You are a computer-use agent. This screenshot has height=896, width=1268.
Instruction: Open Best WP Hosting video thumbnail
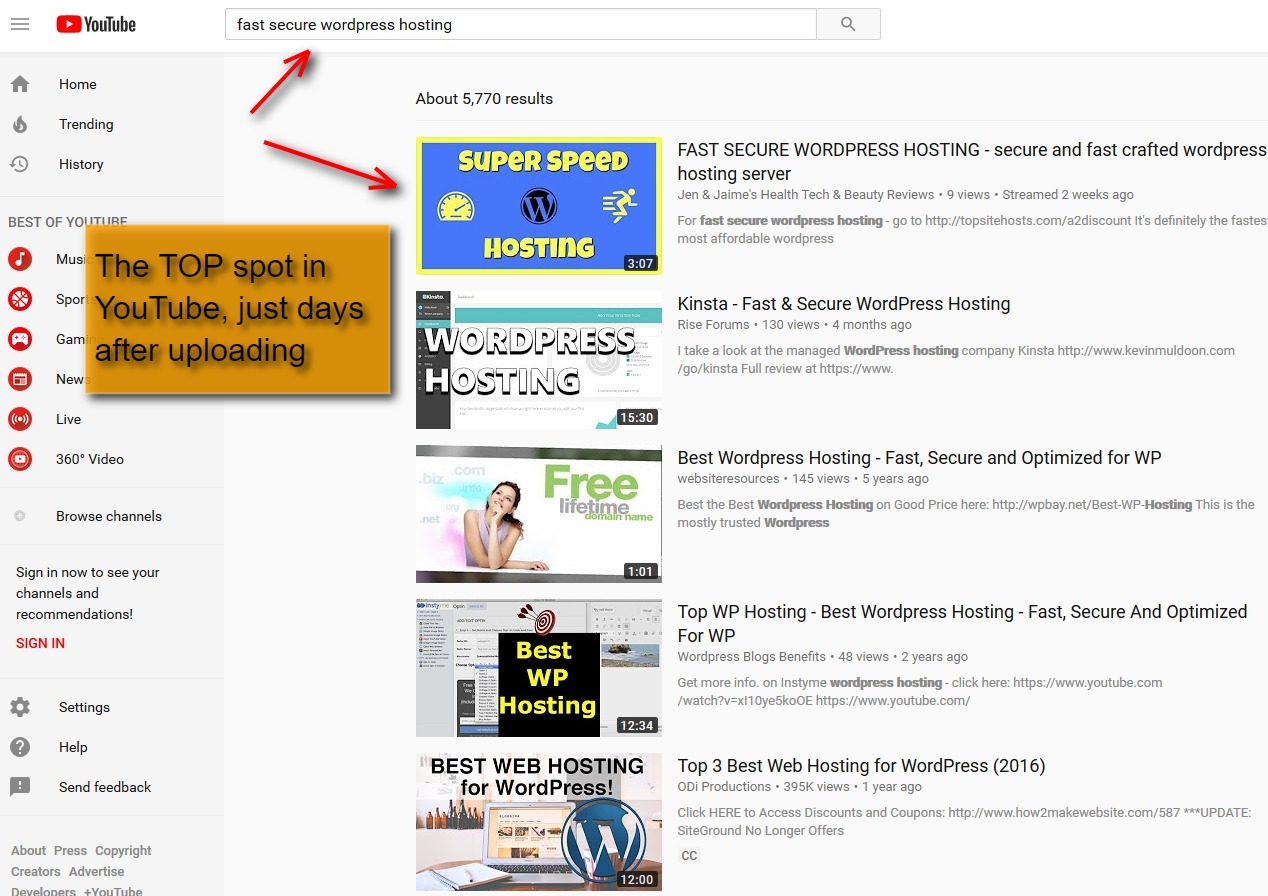539,668
